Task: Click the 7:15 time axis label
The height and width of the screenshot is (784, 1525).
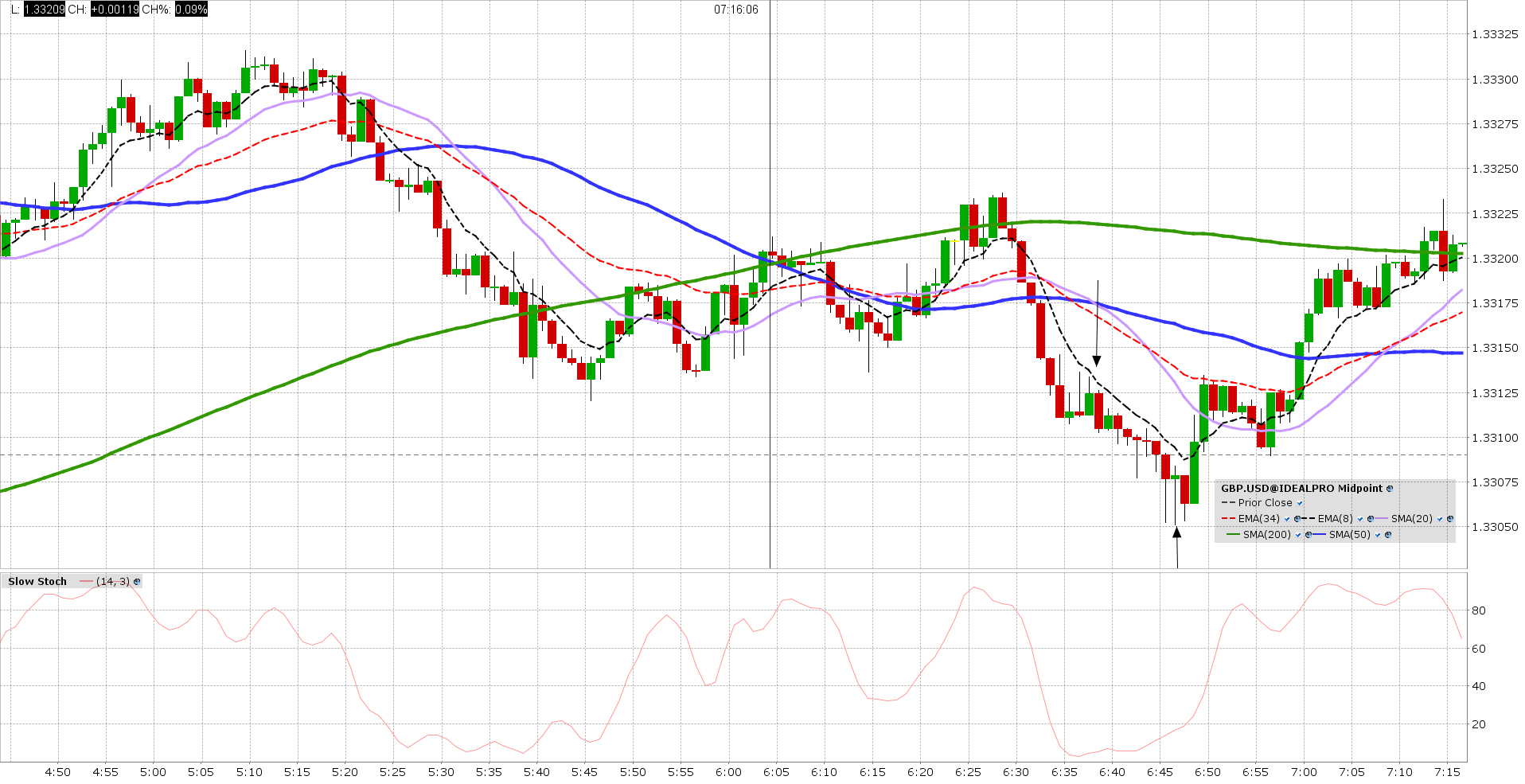Action: tap(1447, 772)
